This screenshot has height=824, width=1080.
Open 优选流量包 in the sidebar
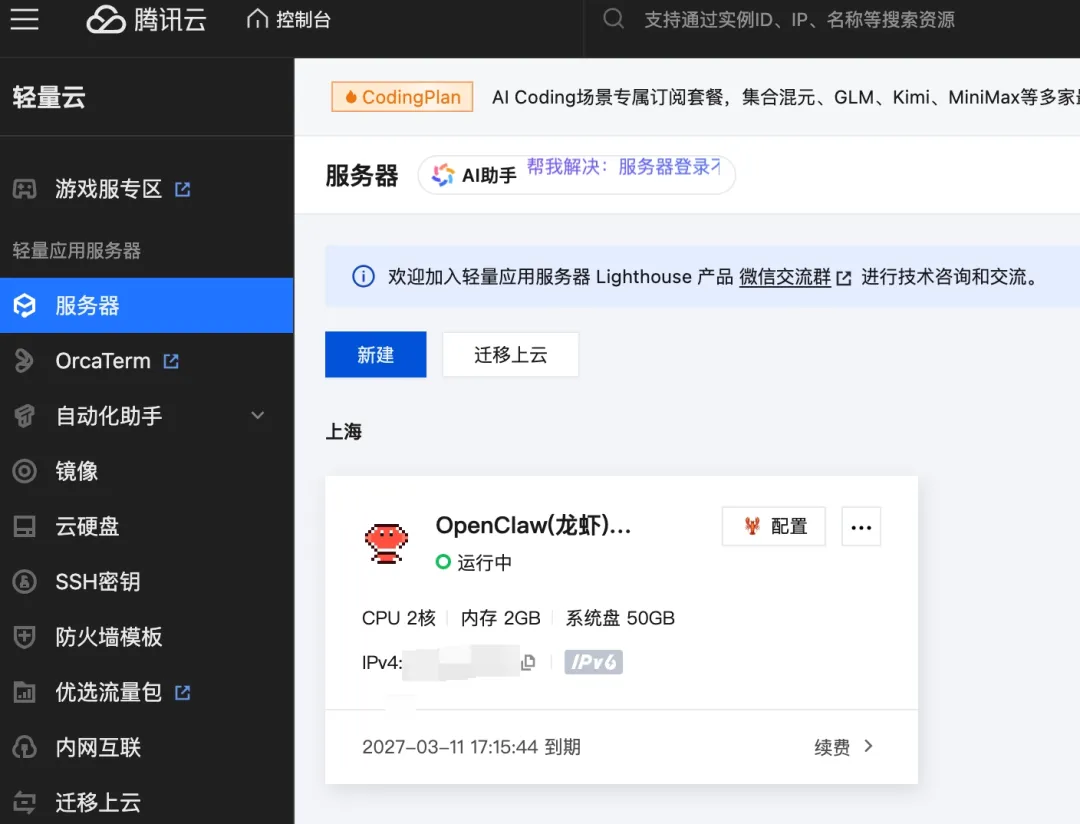point(108,692)
